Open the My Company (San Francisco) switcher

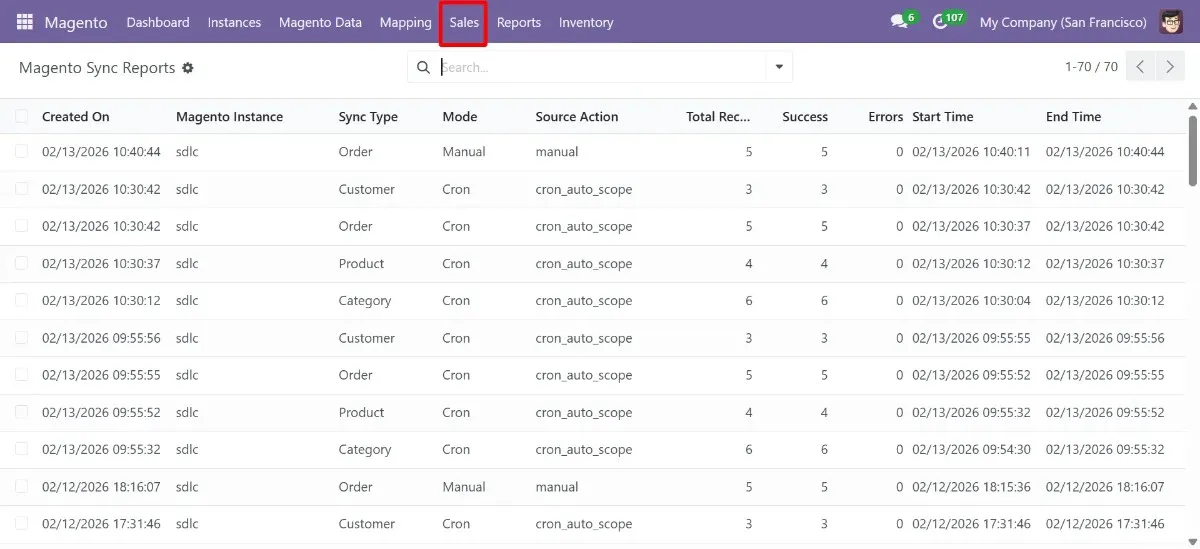click(1063, 22)
